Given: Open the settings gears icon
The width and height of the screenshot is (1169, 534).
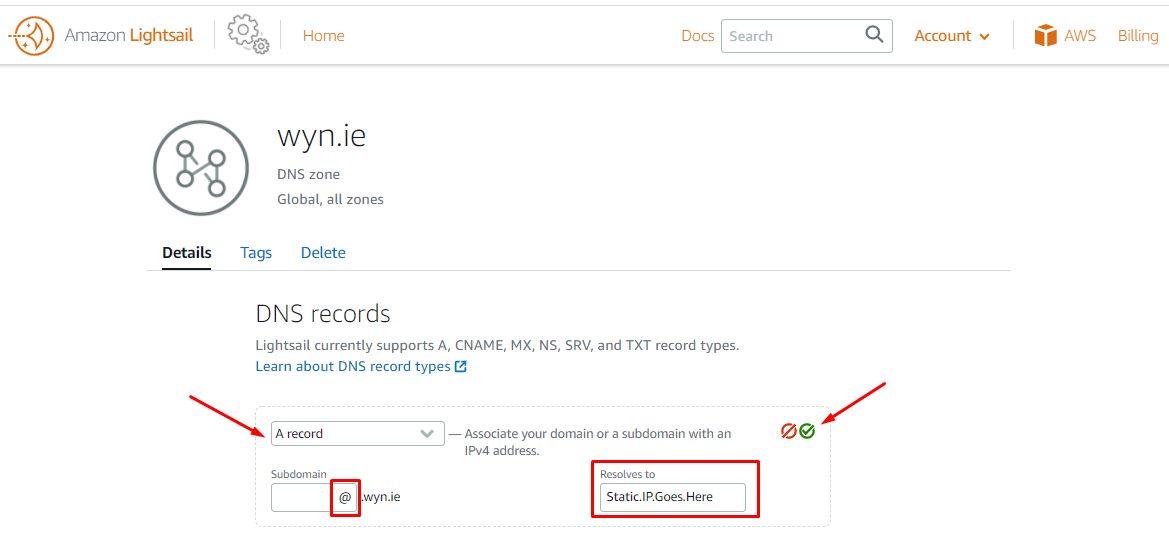Looking at the screenshot, I should (248, 34).
